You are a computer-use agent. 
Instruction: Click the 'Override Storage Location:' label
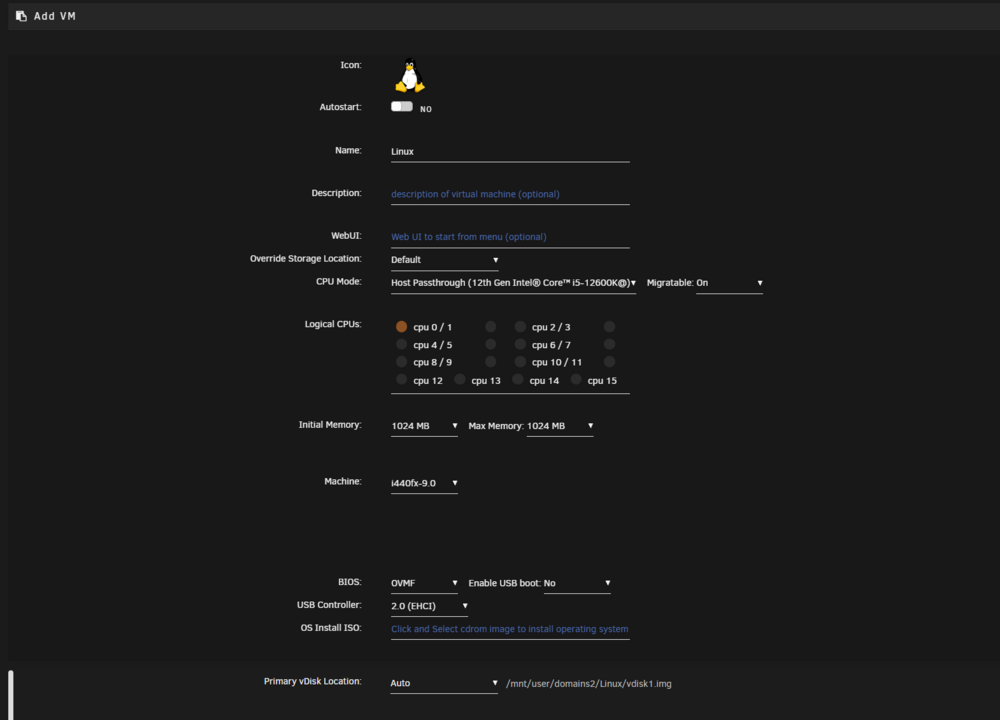pos(305,258)
